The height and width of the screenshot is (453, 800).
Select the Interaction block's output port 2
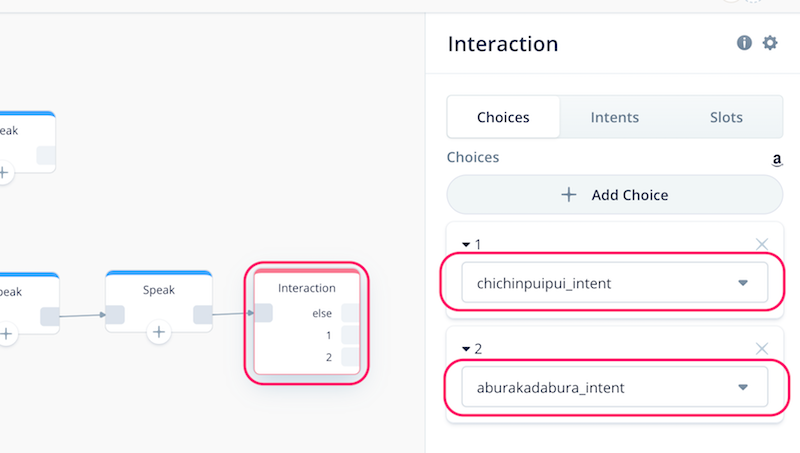[350, 357]
